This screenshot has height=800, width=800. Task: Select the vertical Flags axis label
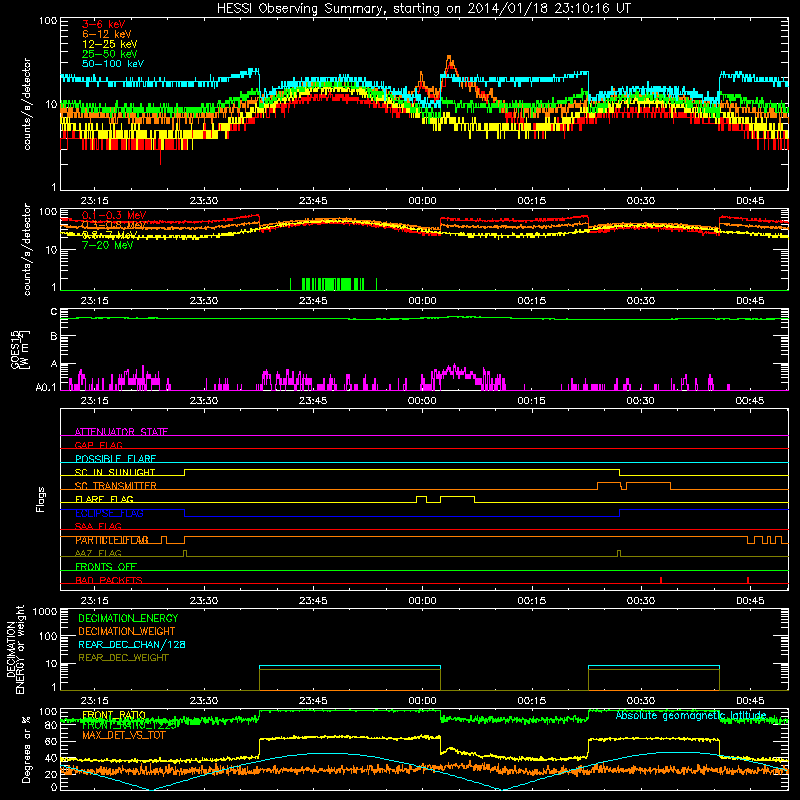41,499
